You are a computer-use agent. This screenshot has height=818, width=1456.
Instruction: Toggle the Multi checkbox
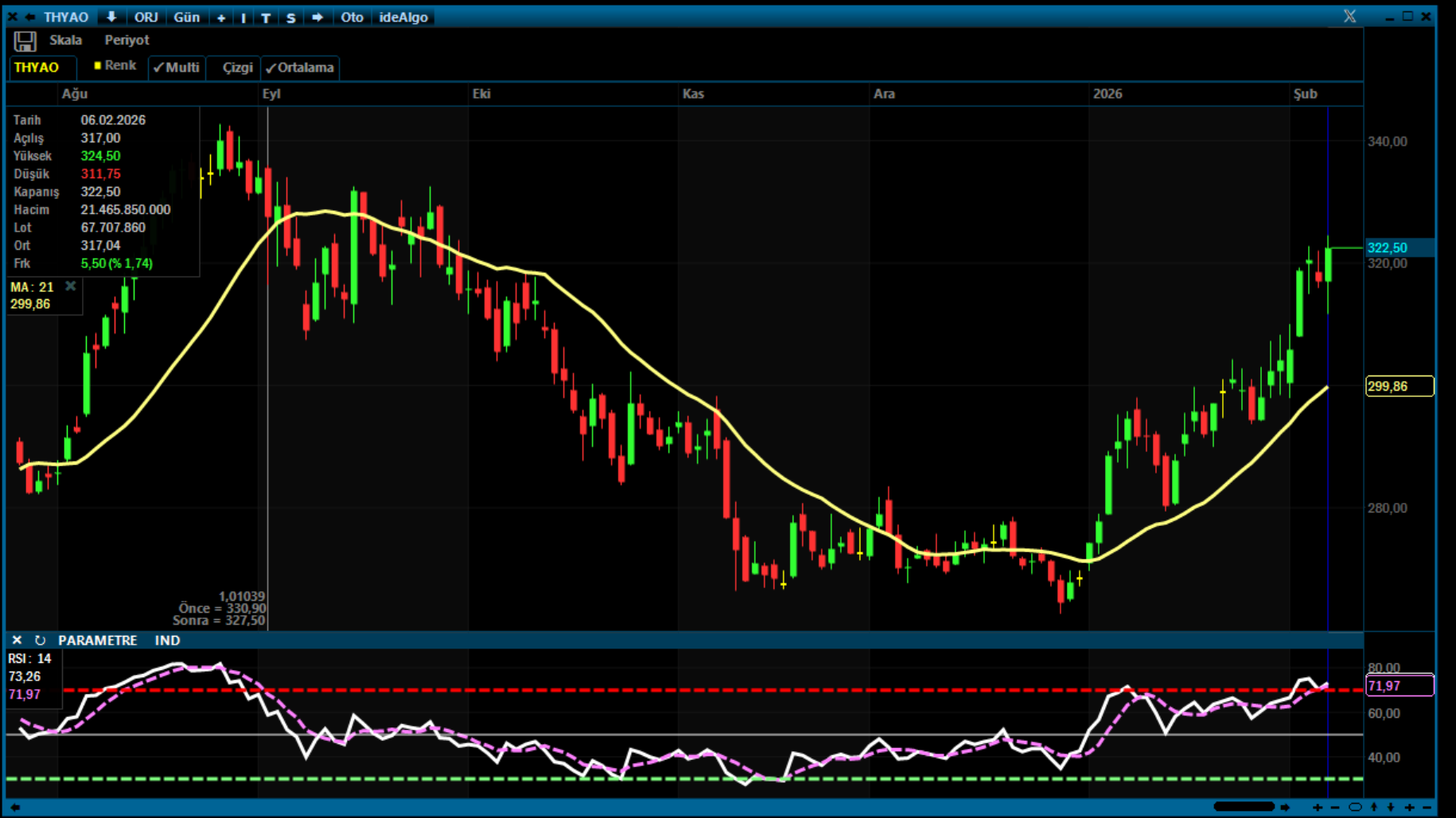tap(177, 68)
